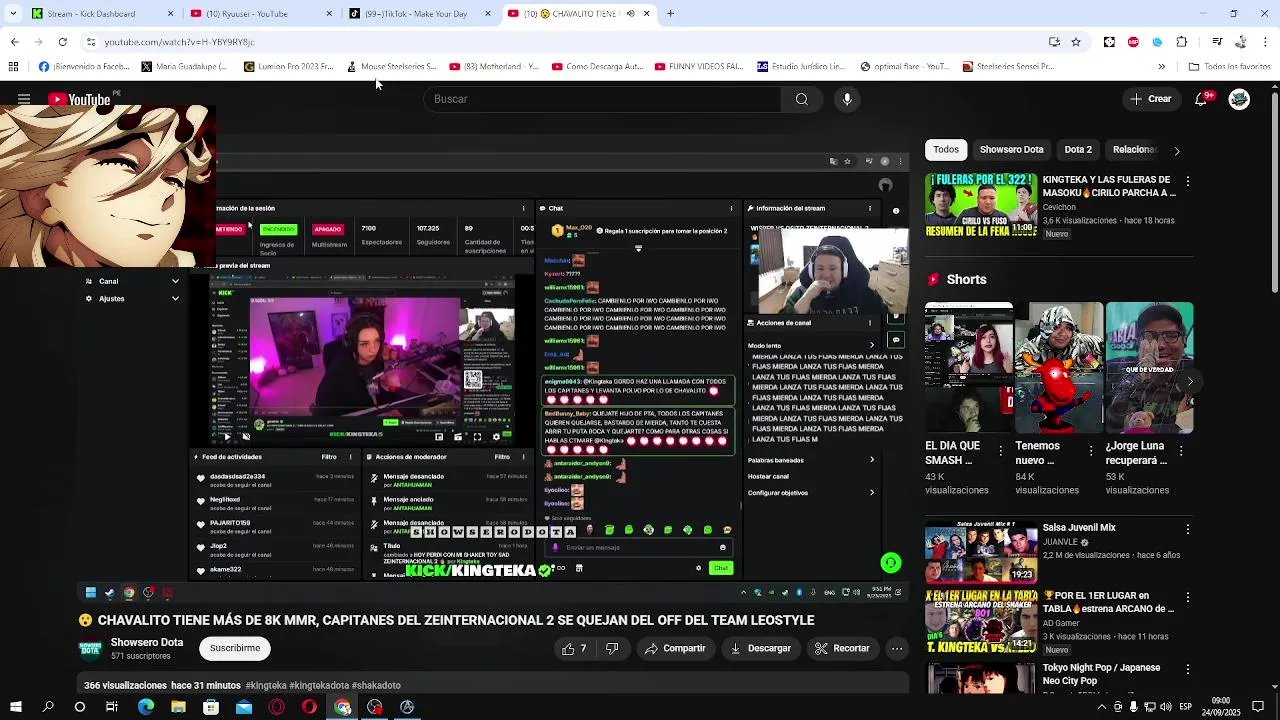Launch Microsoft Edge from taskbar
The width and height of the screenshot is (1280, 720).
click(x=145, y=707)
